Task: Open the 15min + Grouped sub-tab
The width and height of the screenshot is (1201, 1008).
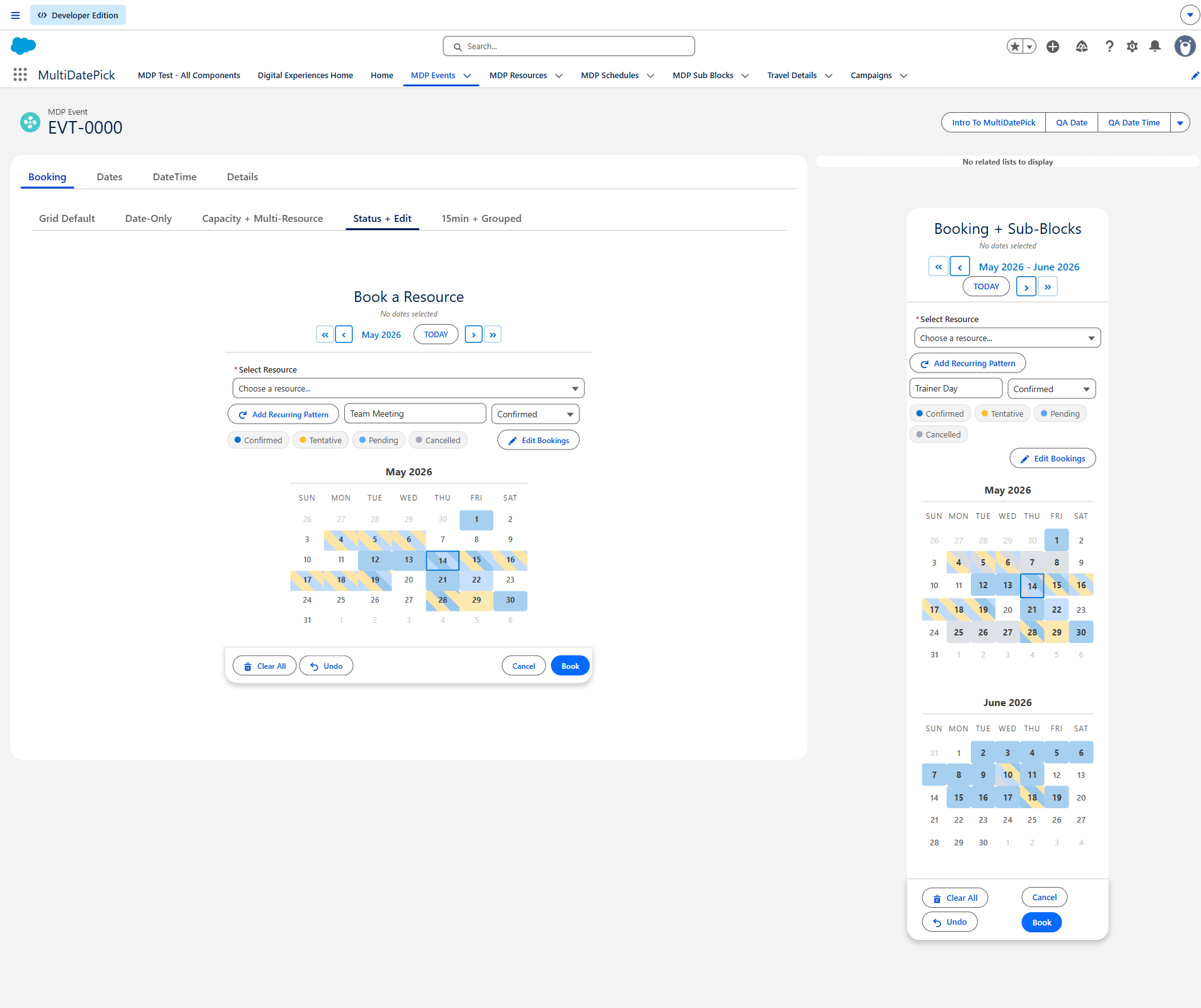Action: (x=482, y=218)
